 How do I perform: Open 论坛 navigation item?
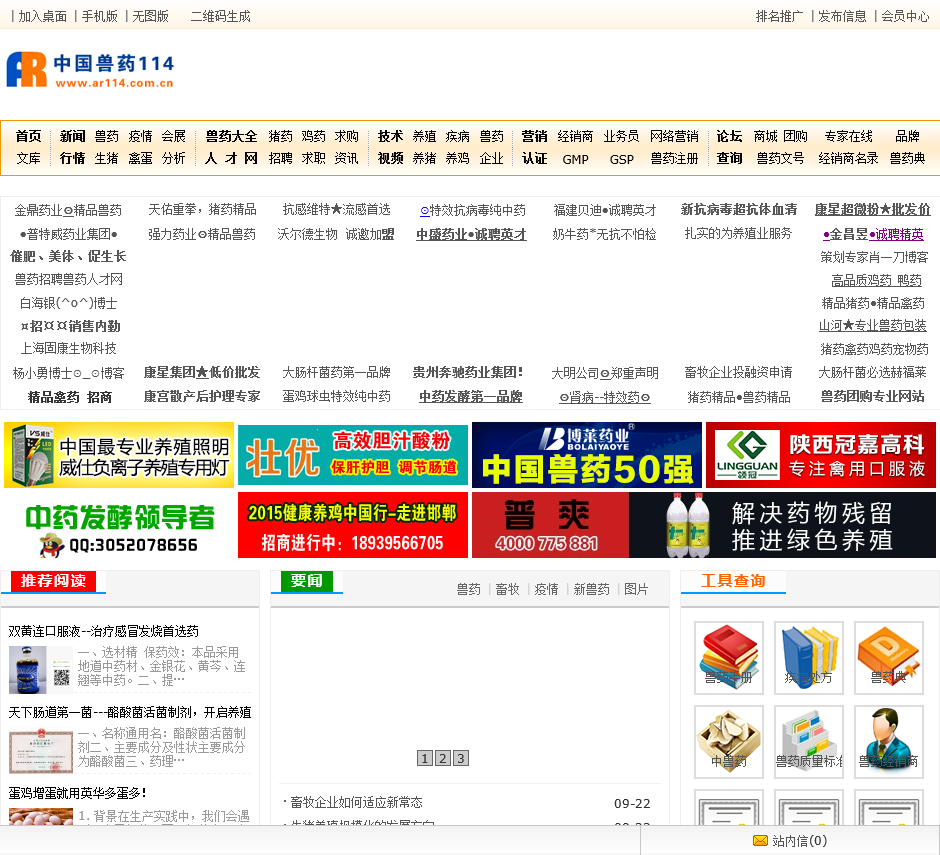coord(729,136)
